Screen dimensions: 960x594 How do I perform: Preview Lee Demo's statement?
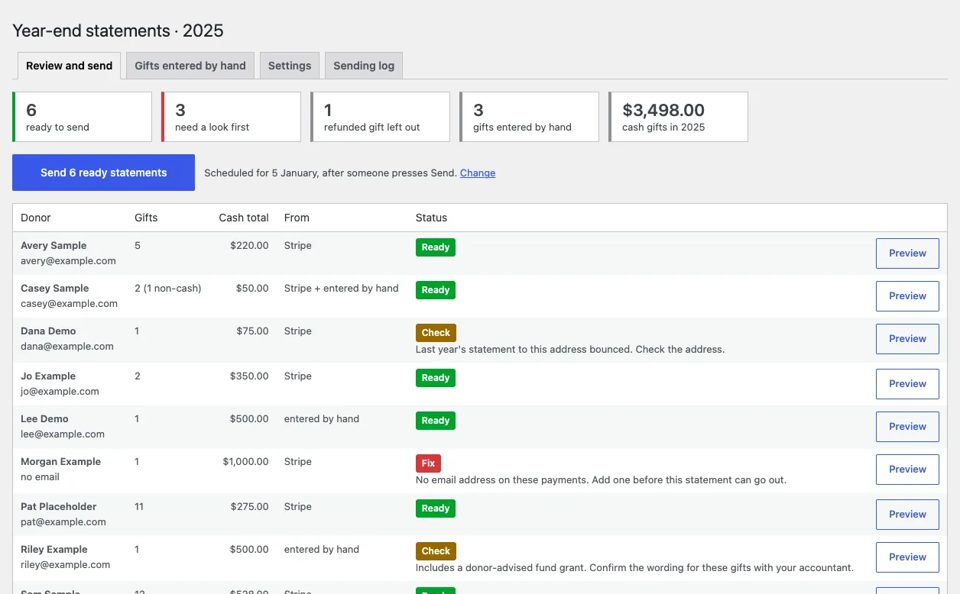907,426
